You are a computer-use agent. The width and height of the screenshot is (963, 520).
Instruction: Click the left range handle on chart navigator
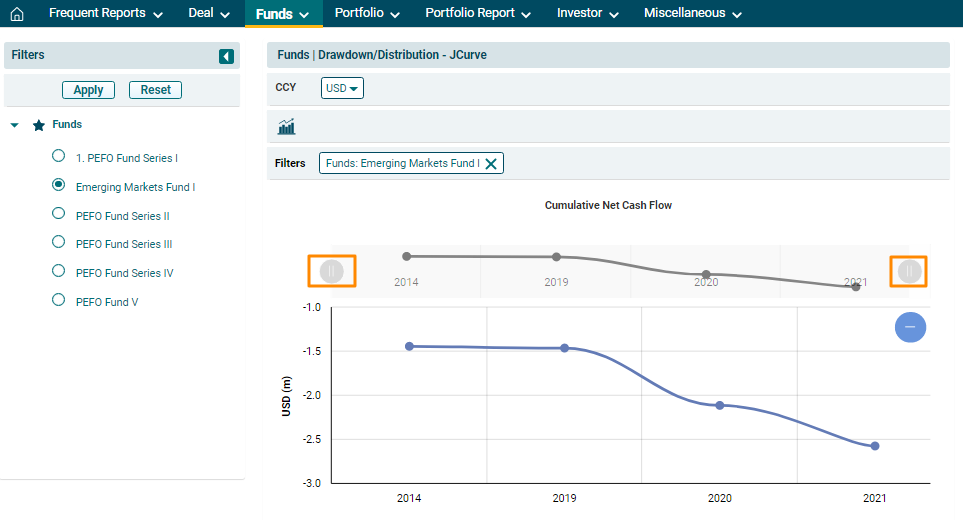click(x=332, y=271)
